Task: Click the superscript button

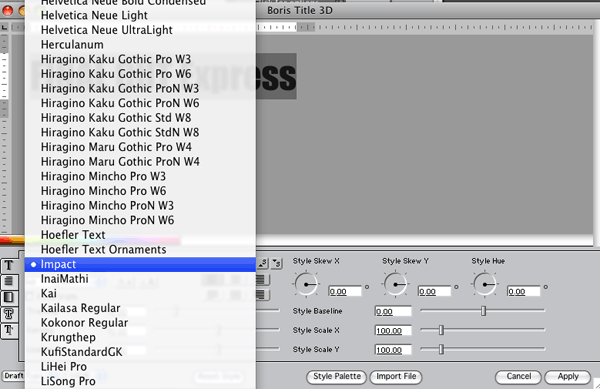Action: (x=263, y=263)
